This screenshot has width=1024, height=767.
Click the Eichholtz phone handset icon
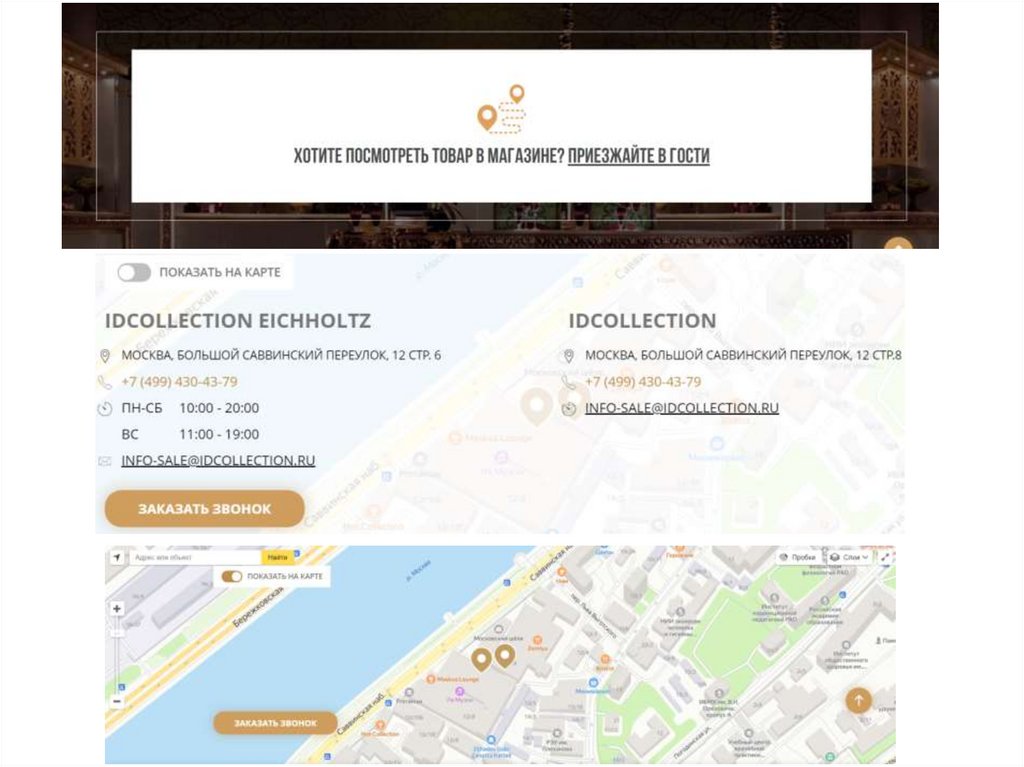click(104, 382)
